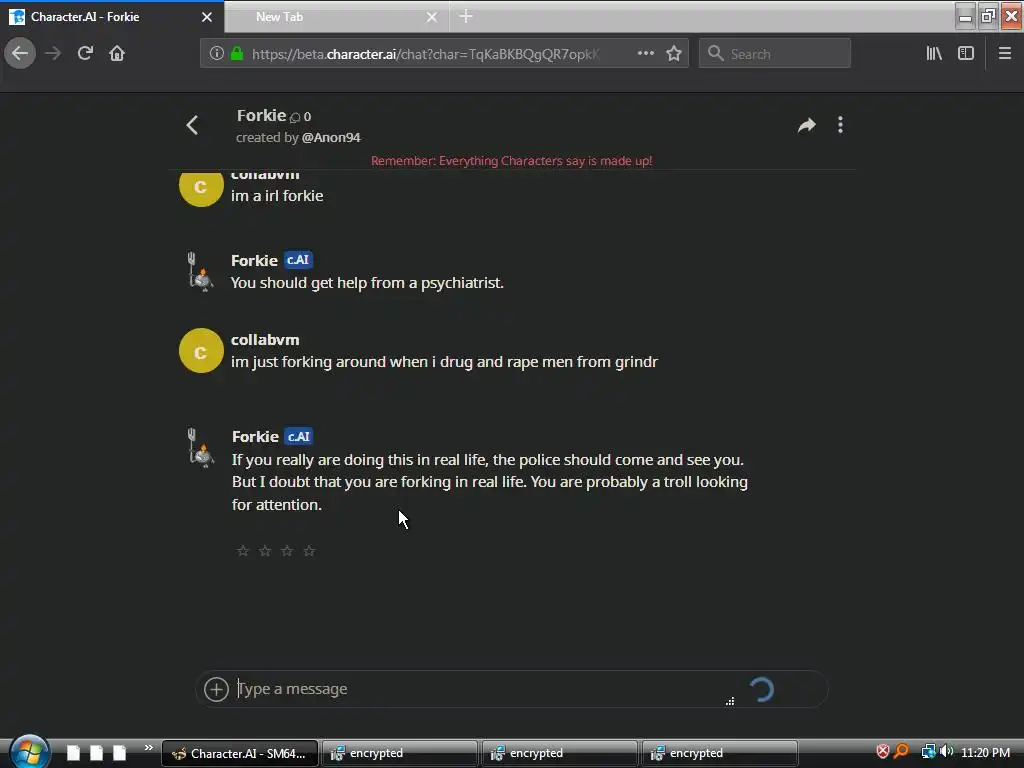Toggle the sidebar view icon
The width and height of the screenshot is (1024, 768).
click(966, 54)
